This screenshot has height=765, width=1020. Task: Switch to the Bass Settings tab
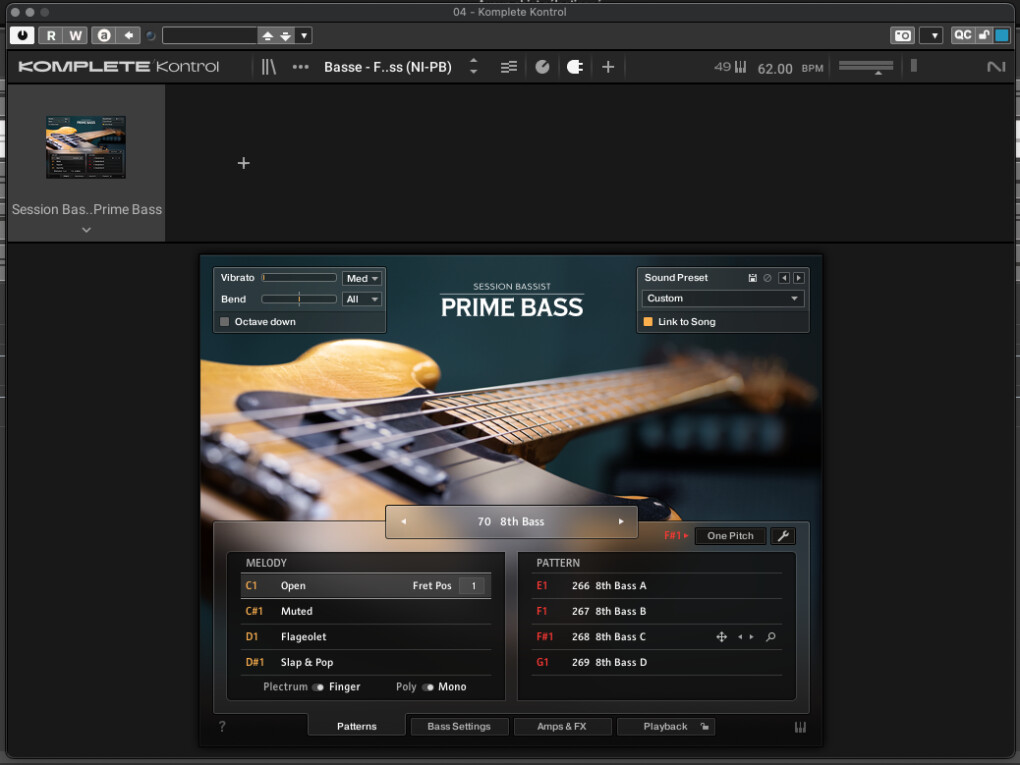click(459, 727)
